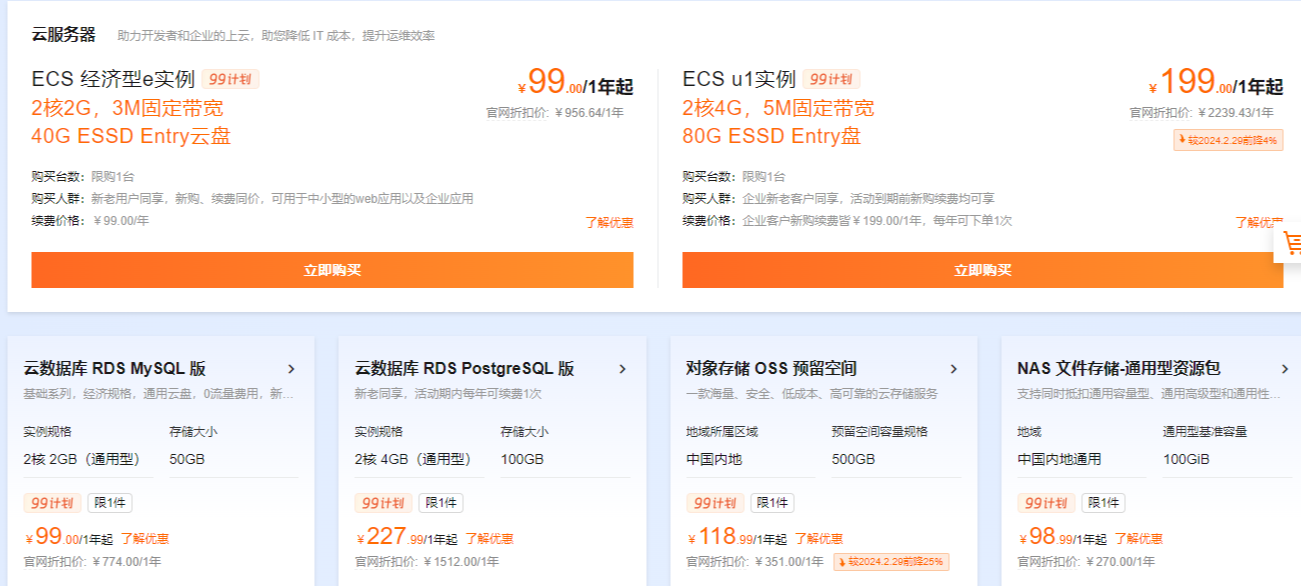Open 了解优惠 link in RDS MySQL card
Viewport: 1301px width, 586px height.
coord(145,539)
